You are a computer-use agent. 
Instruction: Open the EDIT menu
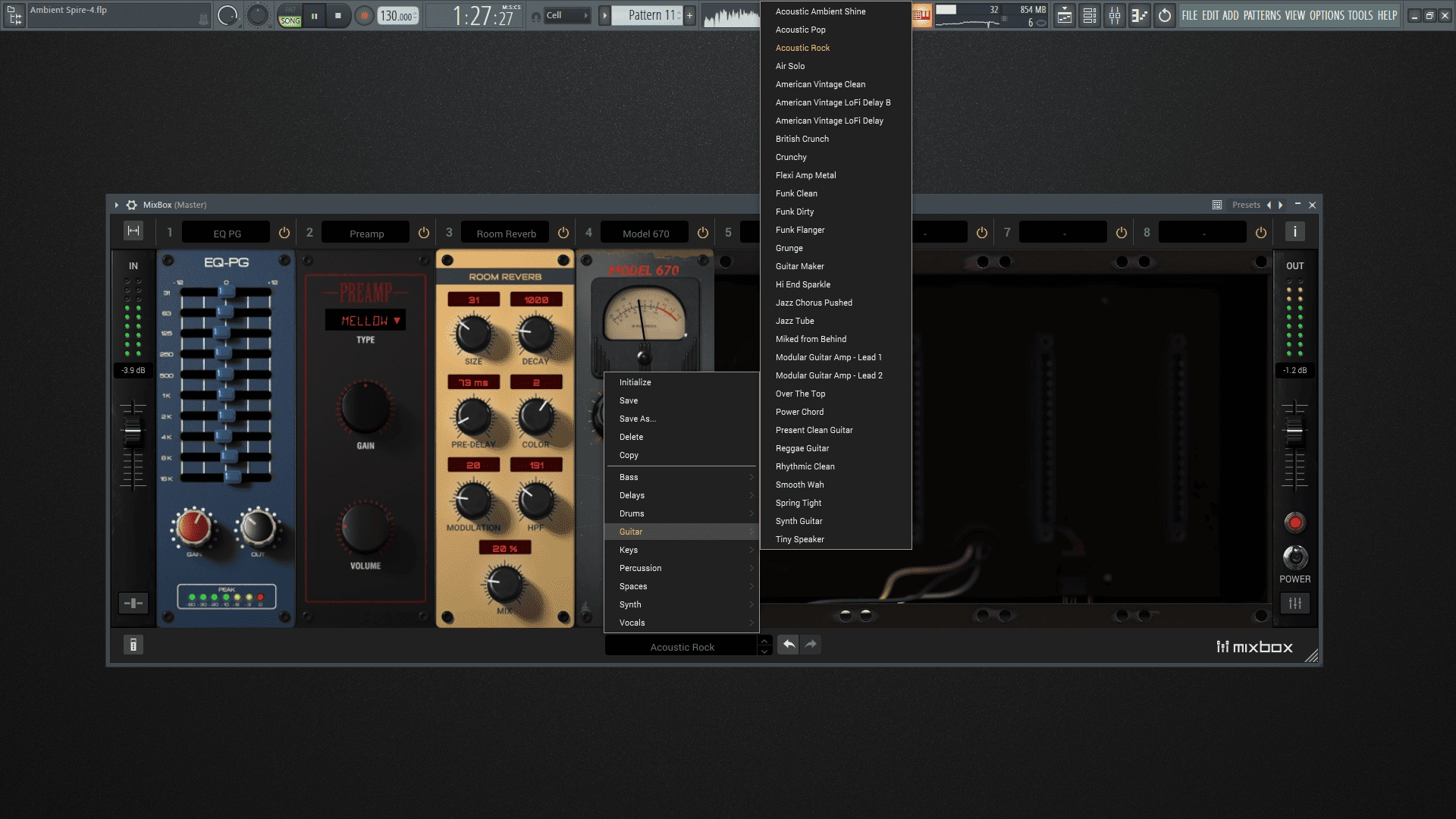tap(1210, 15)
